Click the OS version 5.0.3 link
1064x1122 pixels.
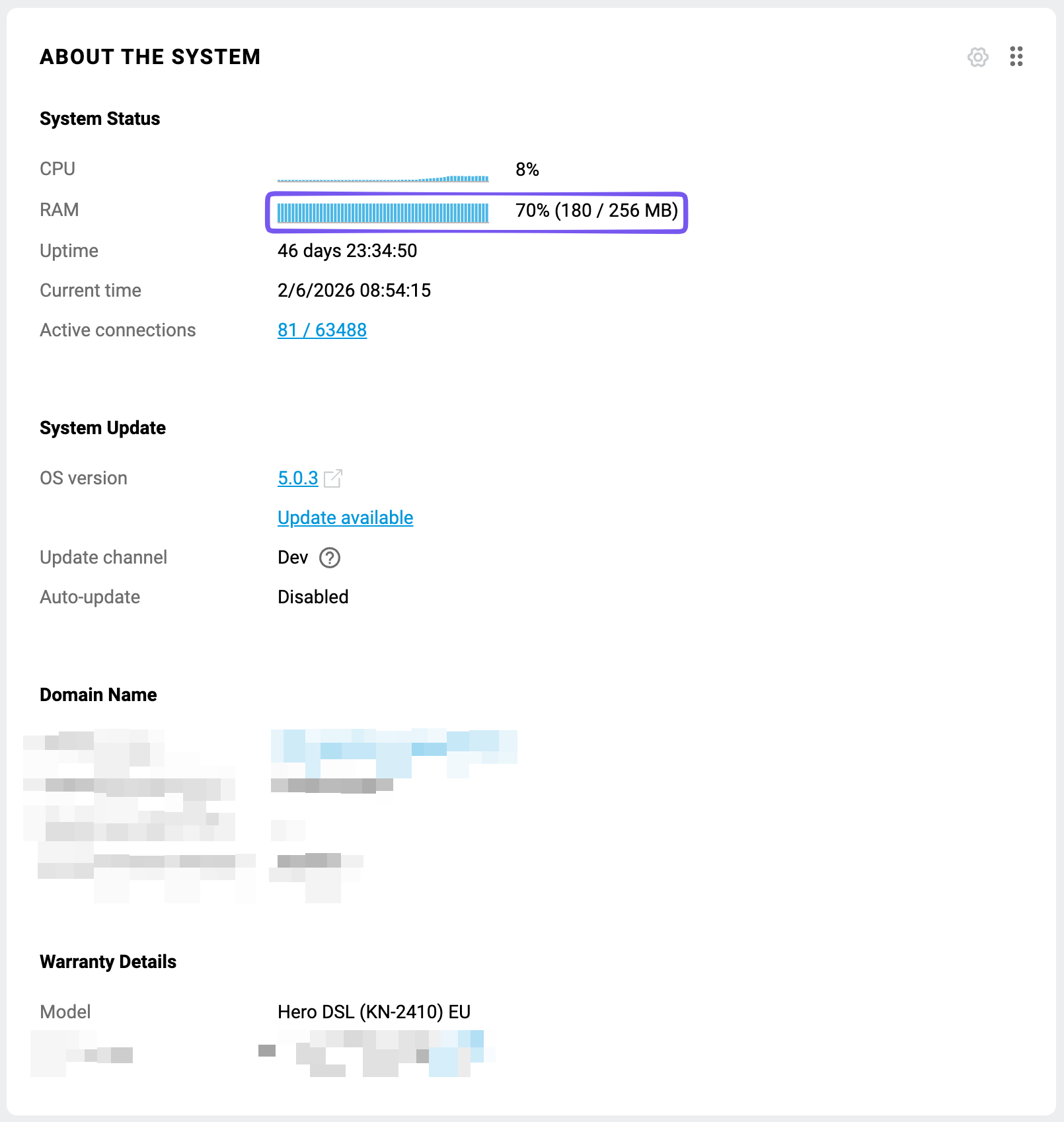coord(297,478)
